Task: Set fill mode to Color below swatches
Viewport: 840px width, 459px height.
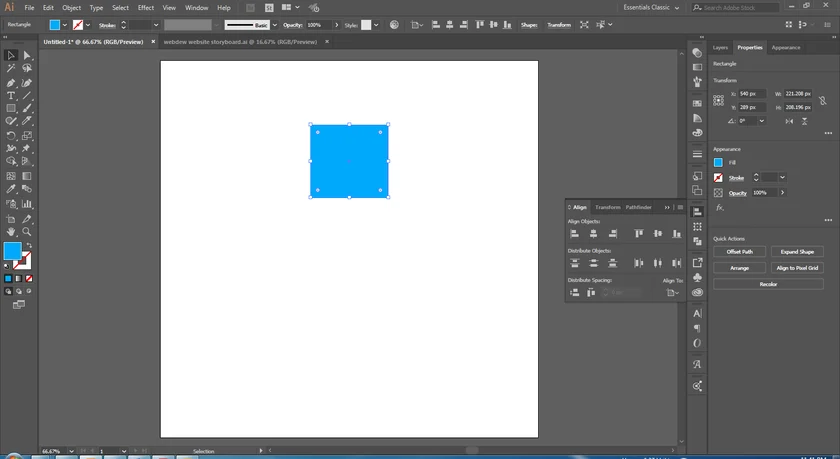Action: pos(8,279)
